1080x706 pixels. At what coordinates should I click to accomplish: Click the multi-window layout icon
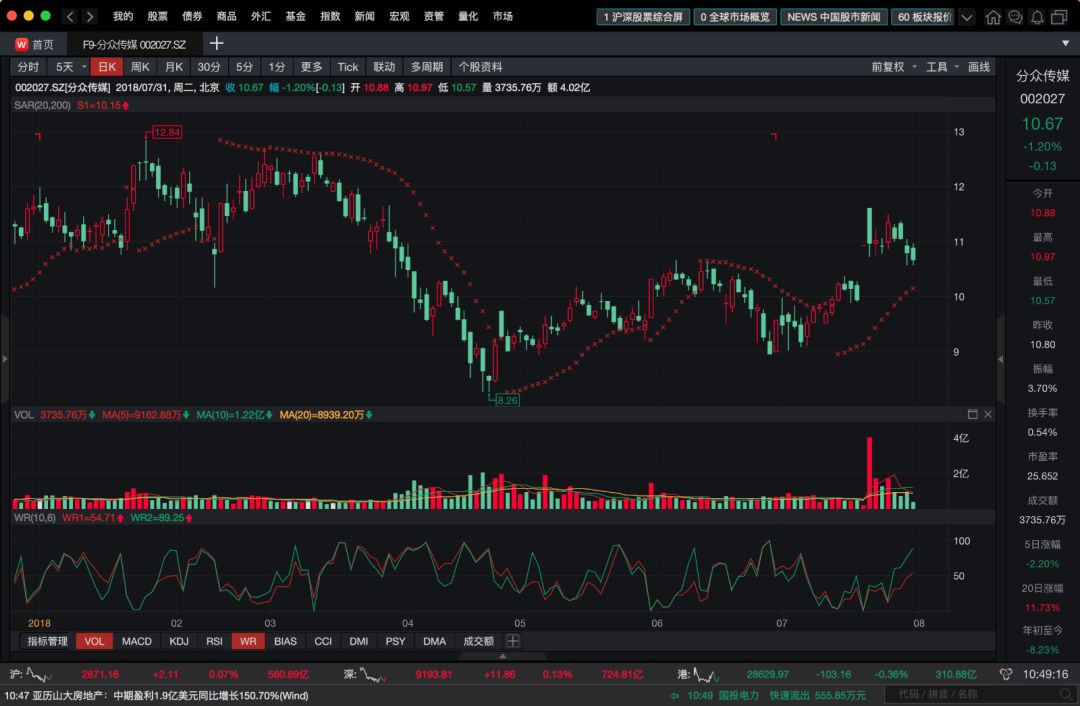click(1060, 17)
